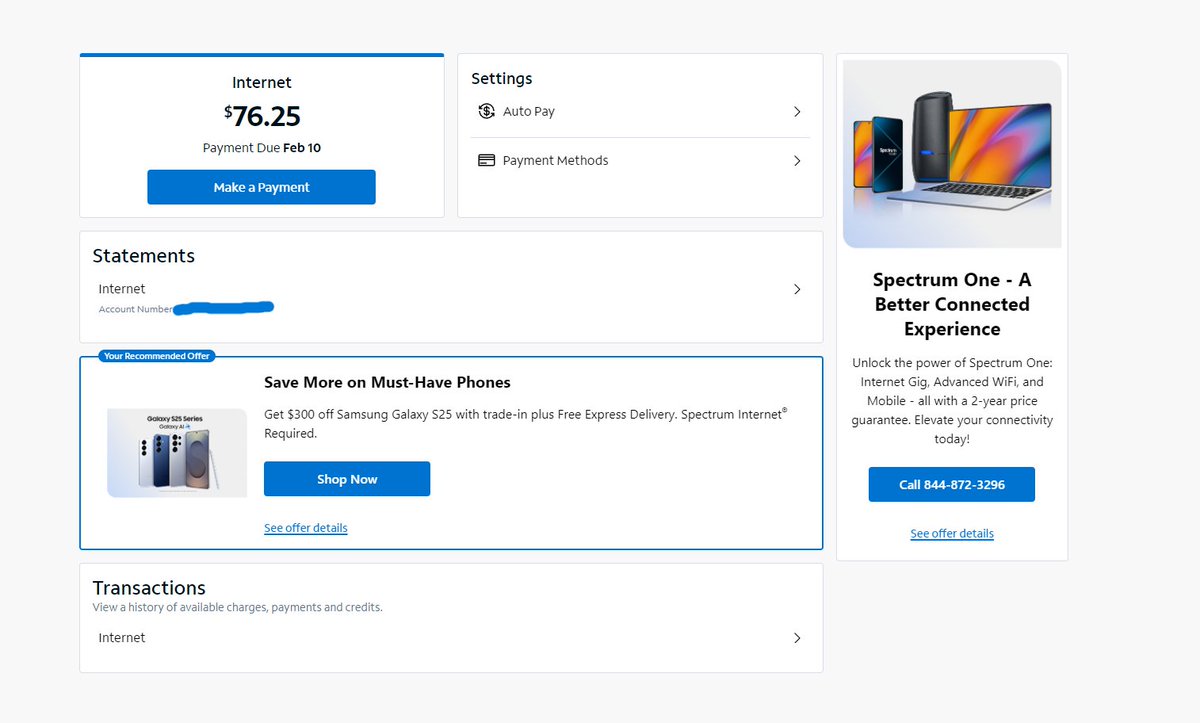Screen dimensions: 1200x723
Task: Select Auto Pay settings row label
Action: point(529,112)
